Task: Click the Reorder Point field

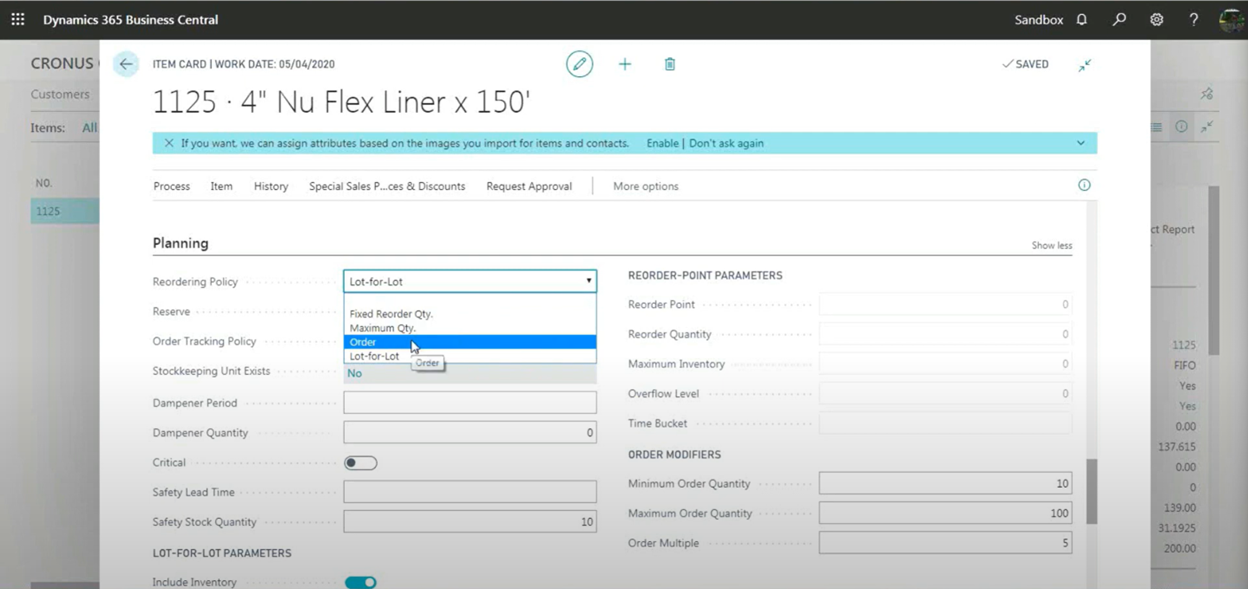Action: point(945,304)
